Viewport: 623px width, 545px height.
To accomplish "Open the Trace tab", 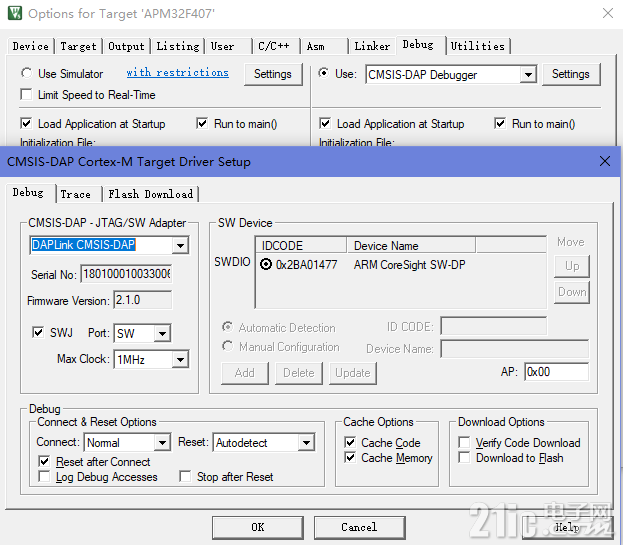I will click(79, 194).
